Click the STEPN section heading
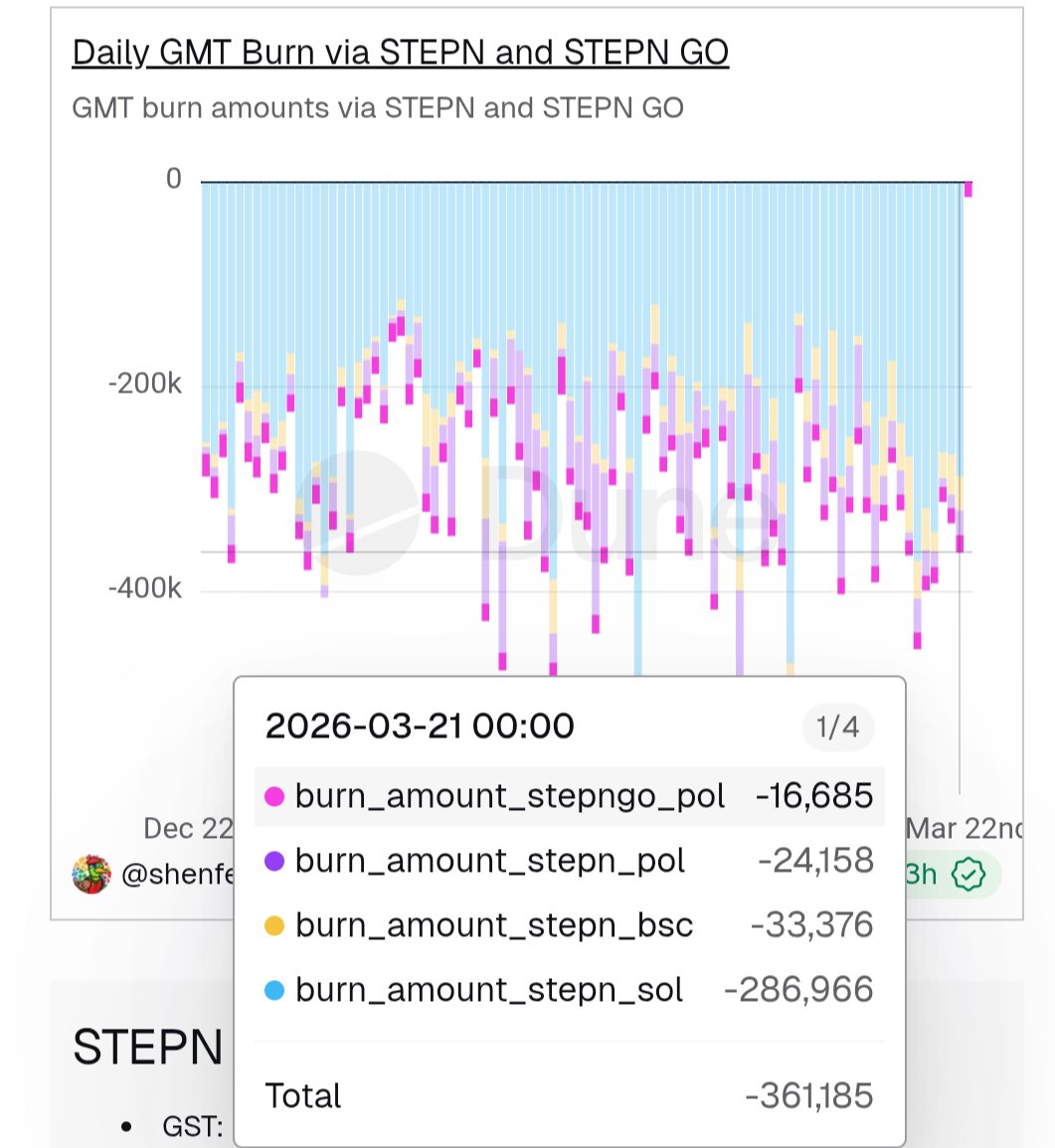The width and height of the screenshot is (1055, 1148). [147, 1047]
